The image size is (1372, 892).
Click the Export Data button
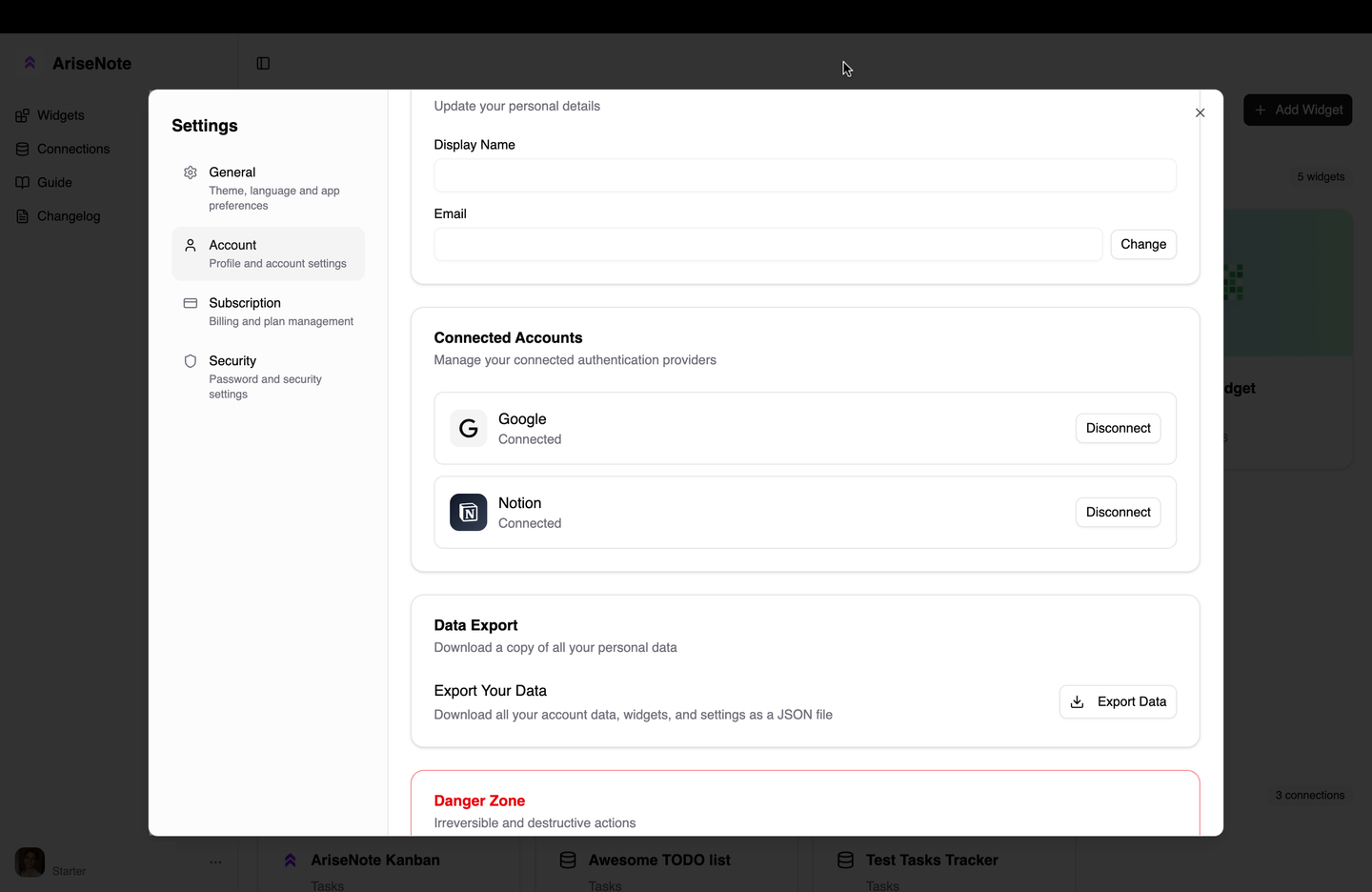1119,701
